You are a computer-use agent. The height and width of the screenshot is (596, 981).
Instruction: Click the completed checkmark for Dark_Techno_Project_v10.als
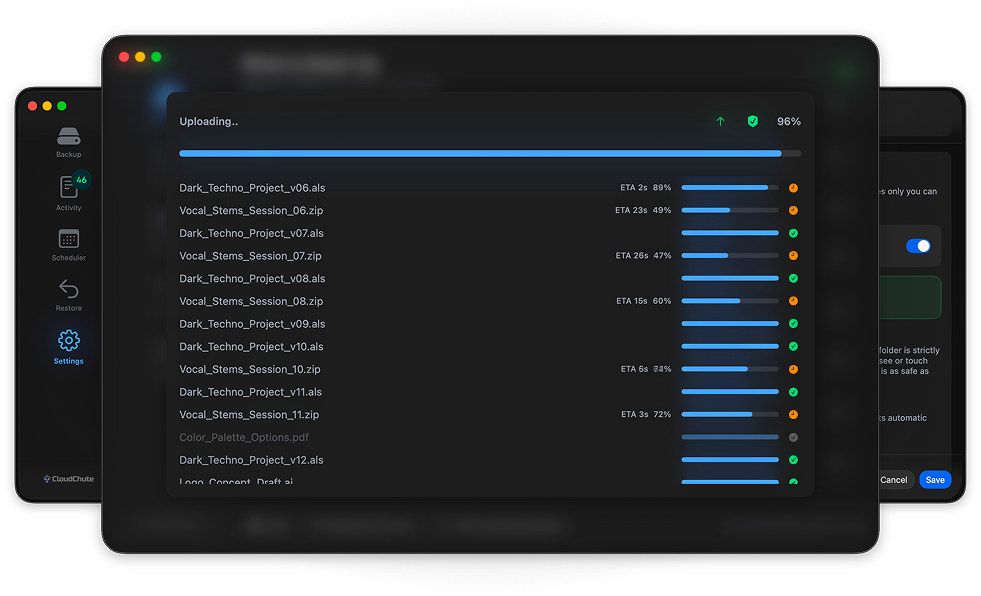tap(793, 346)
